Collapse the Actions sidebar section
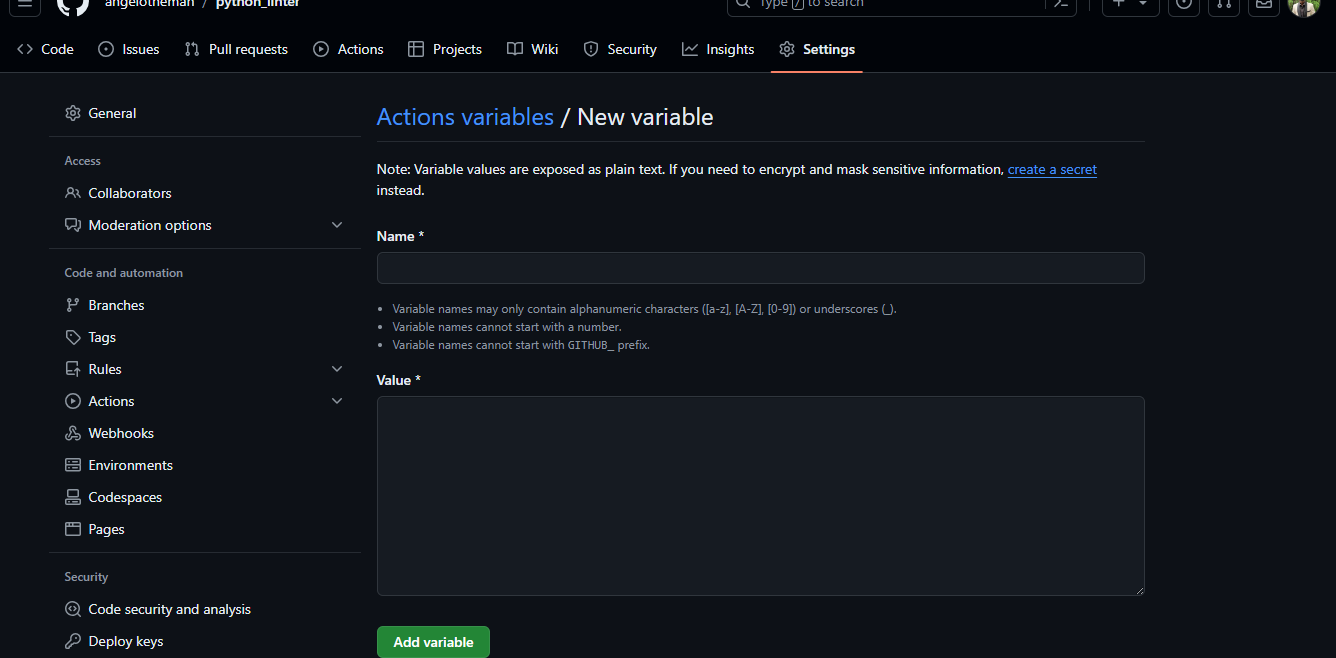 [337, 400]
